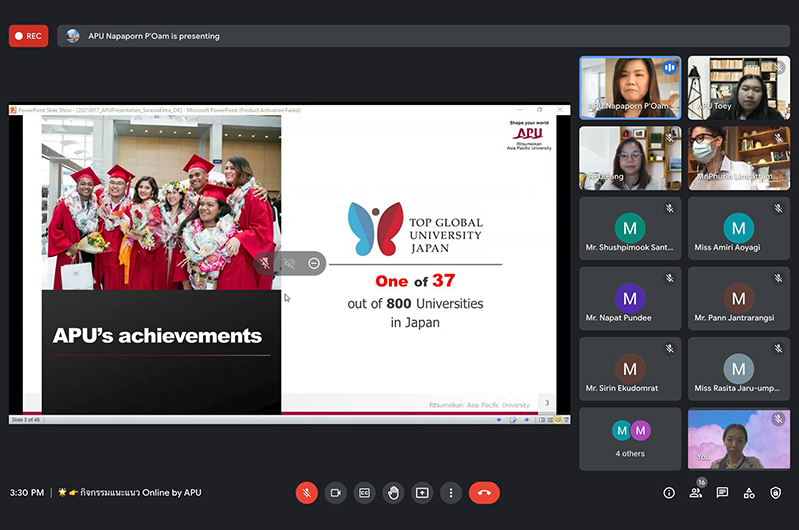Image resolution: width=799 pixels, height=530 pixels.
Task: Select APU Toey video tile
Action: click(739, 88)
